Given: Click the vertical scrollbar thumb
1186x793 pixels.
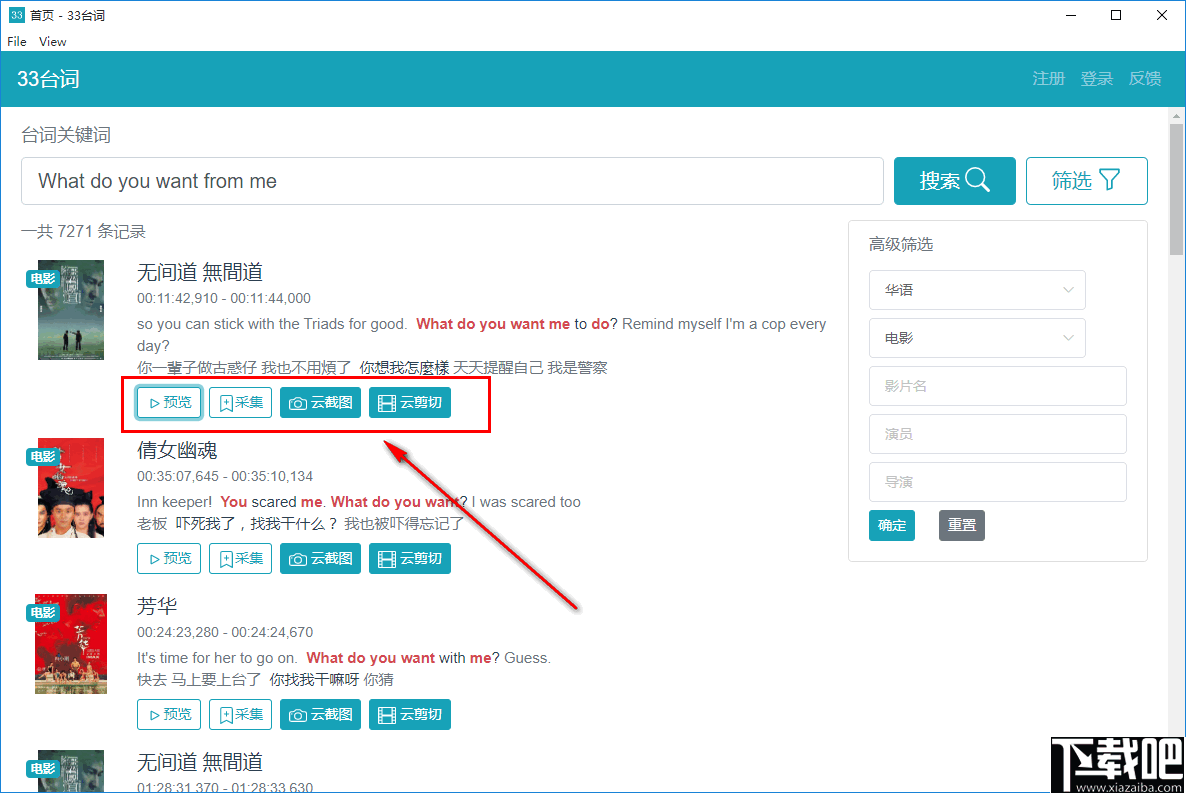Looking at the screenshot, I should click(1176, 189).
